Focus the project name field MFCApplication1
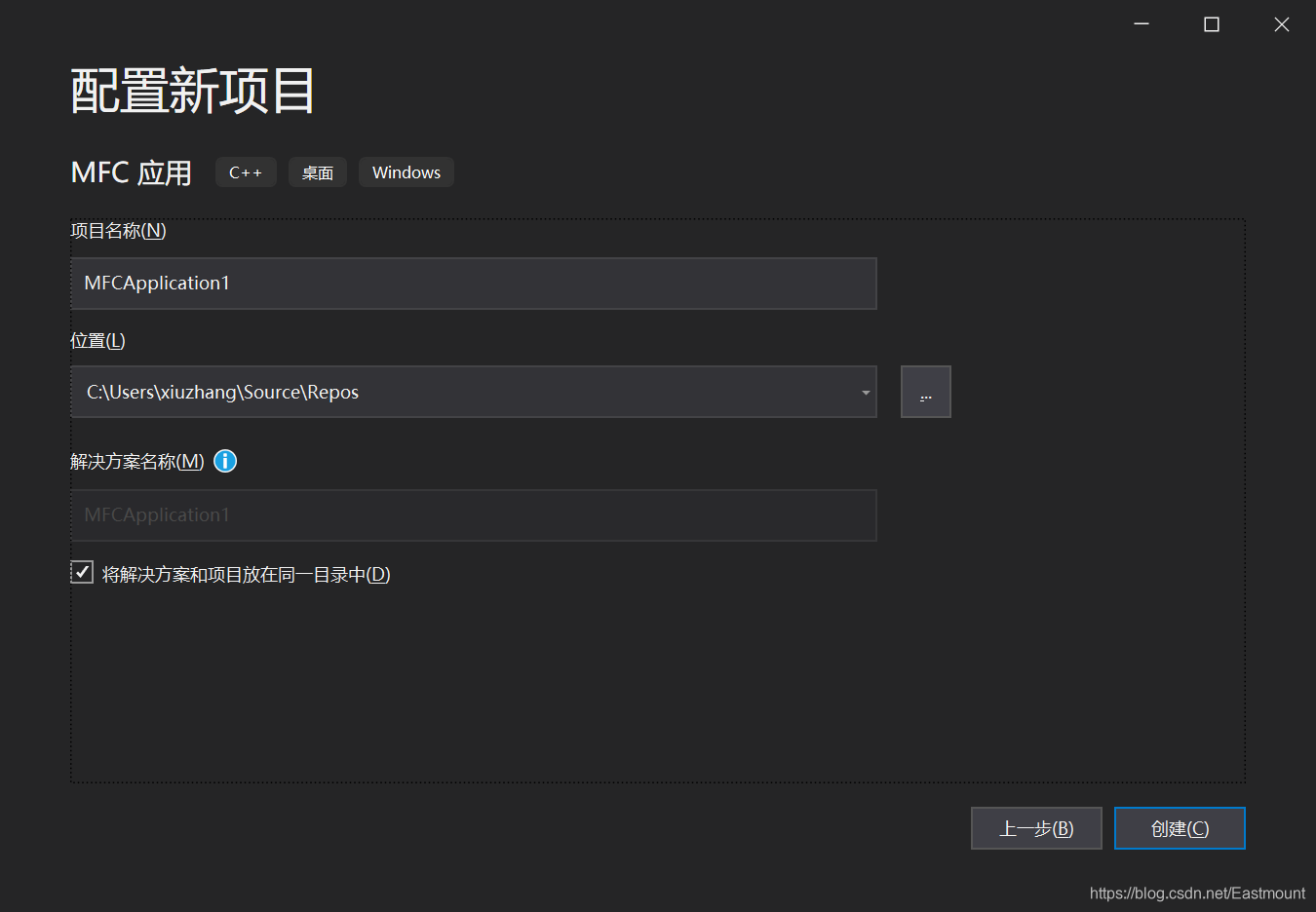This screenshot has width=1316, height=912. [x=474, y=284]
